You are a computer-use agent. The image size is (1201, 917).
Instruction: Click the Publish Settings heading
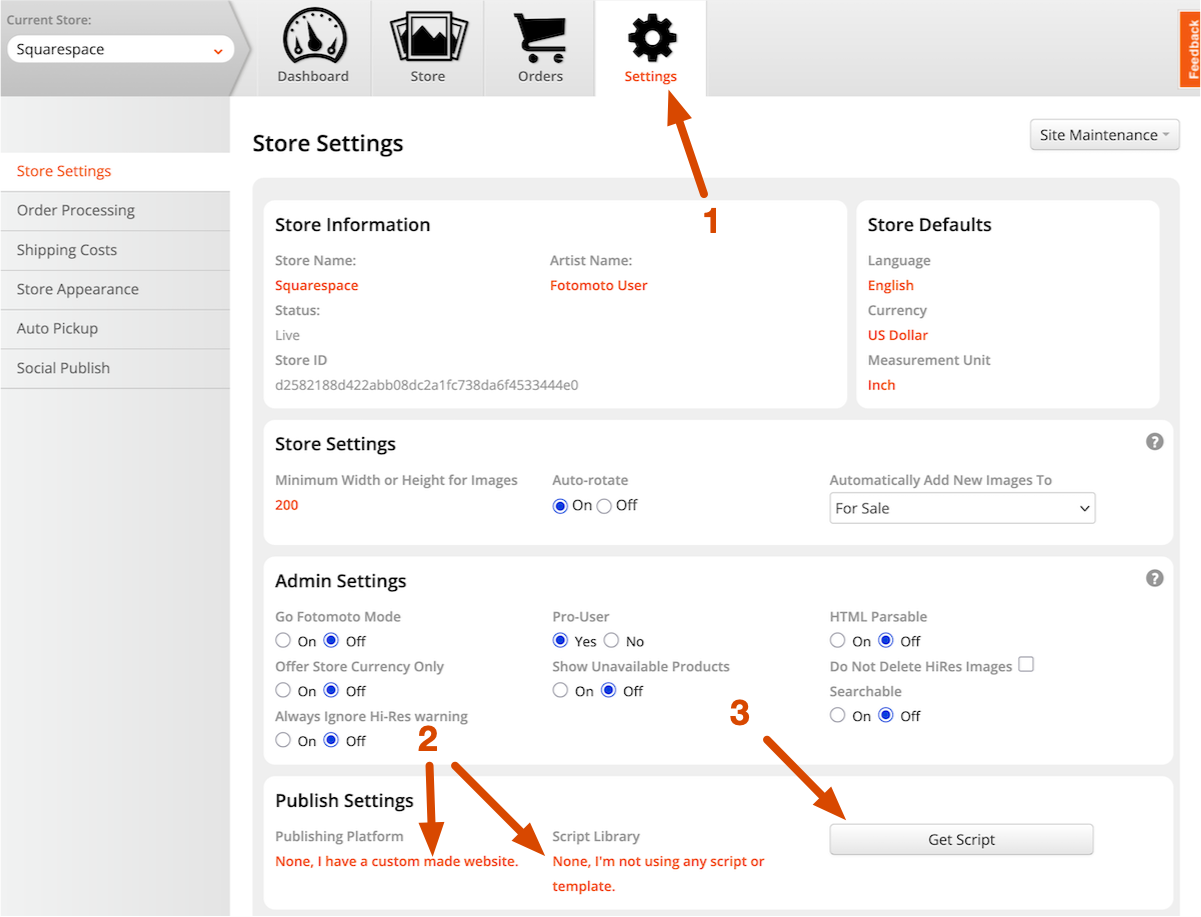point(344,801)
